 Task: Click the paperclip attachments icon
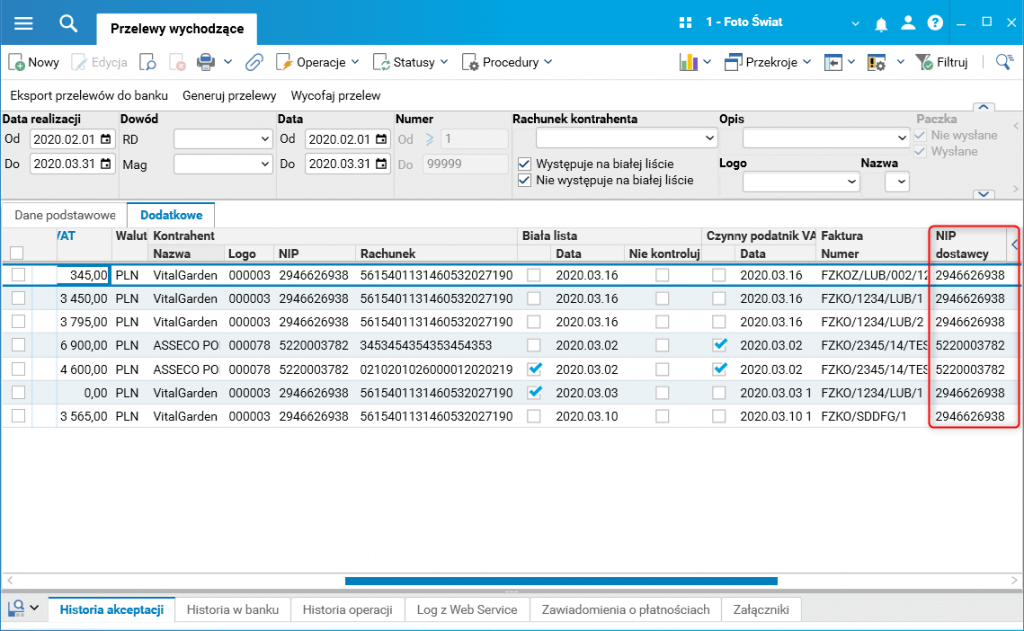click(254, 62)
